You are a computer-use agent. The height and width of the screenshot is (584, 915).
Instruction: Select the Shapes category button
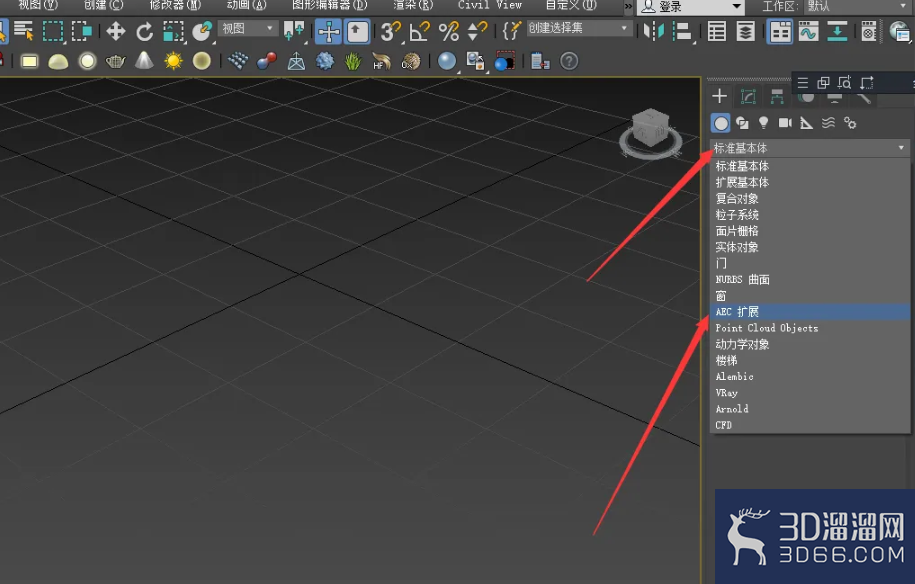742,123
